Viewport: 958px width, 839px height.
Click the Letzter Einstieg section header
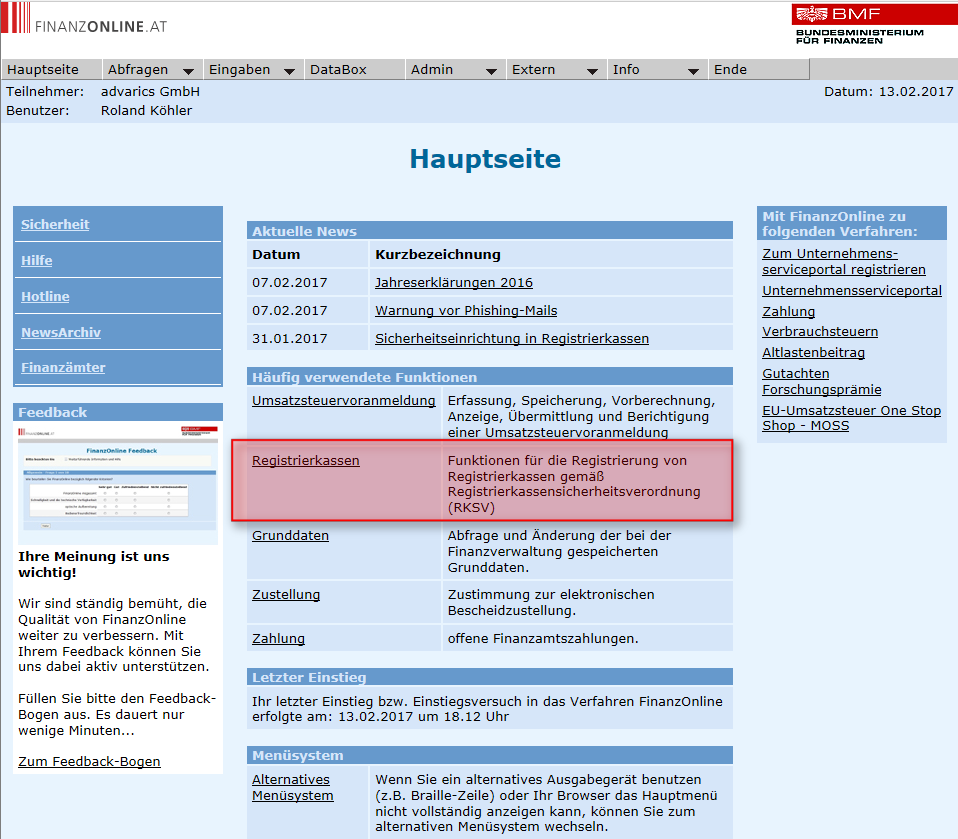pyautogui.click(x=490, y=677)
